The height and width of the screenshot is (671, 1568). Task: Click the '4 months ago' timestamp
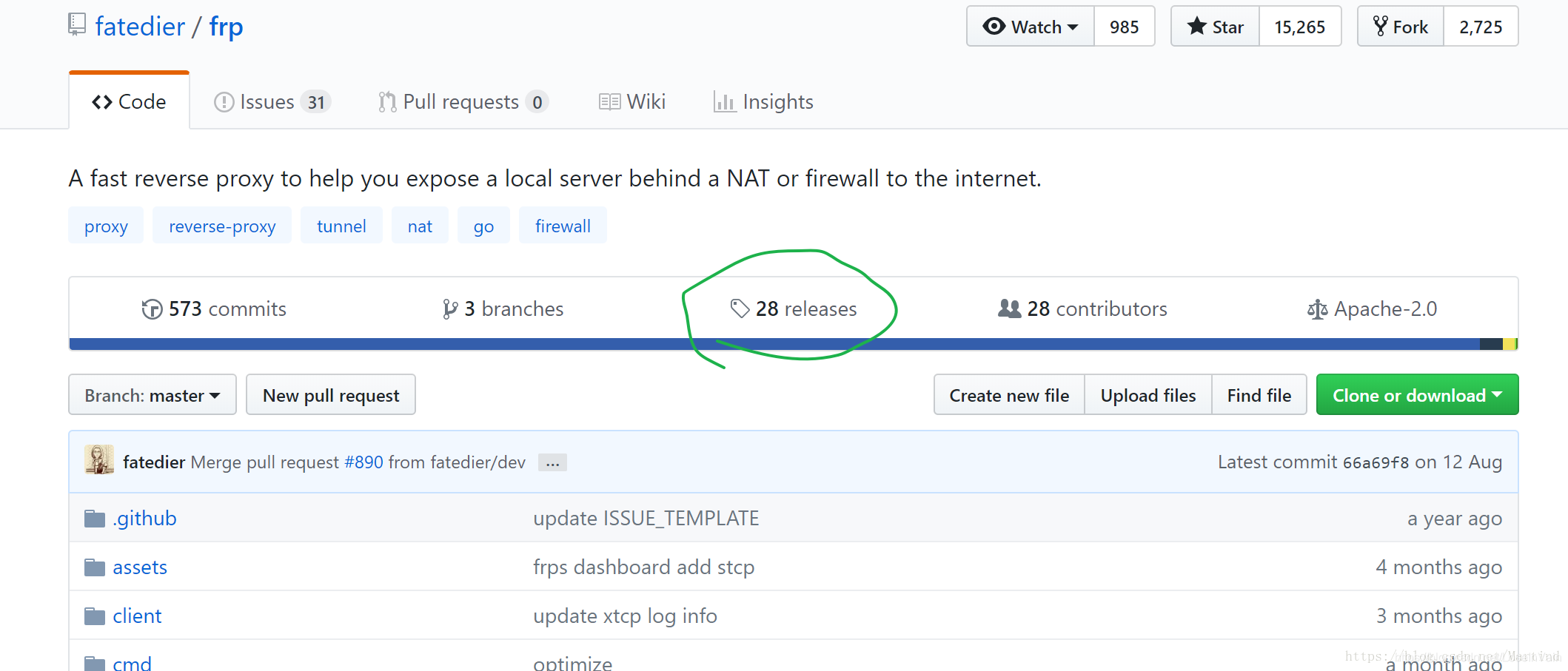(1439, 567)
